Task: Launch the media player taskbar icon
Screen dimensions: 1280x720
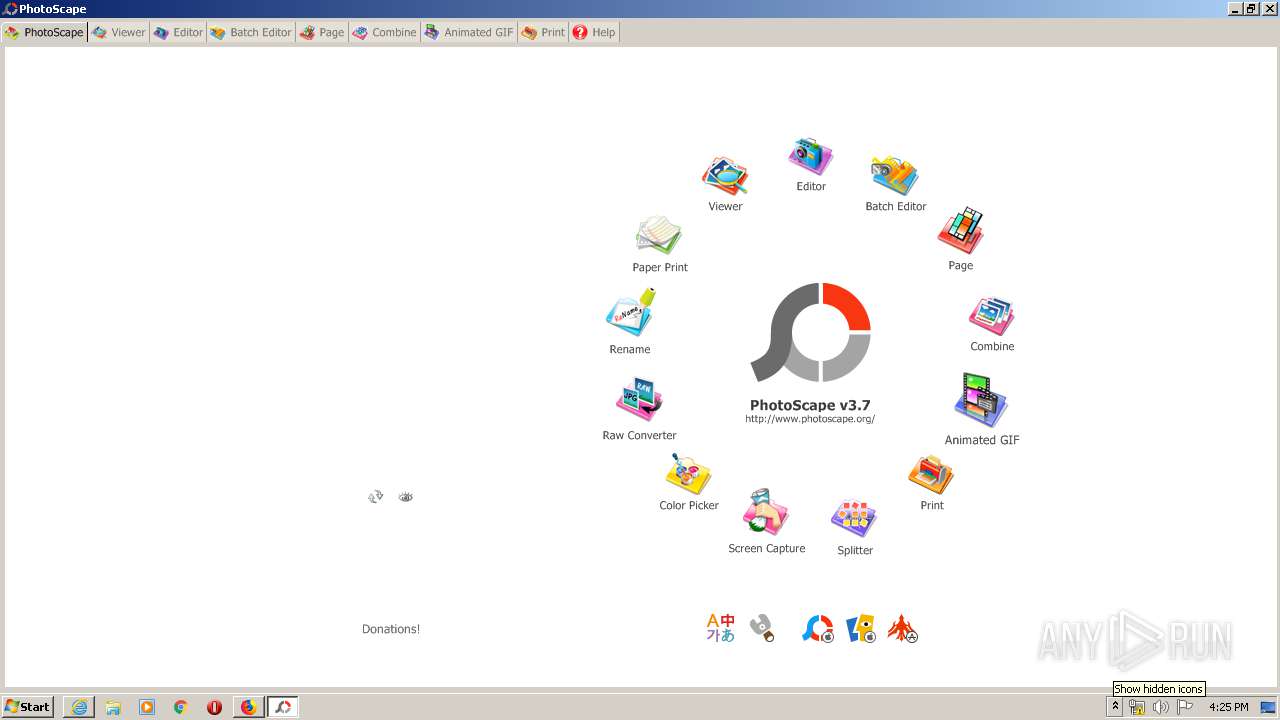Action: pyautogui.click(x=147, y=707)
